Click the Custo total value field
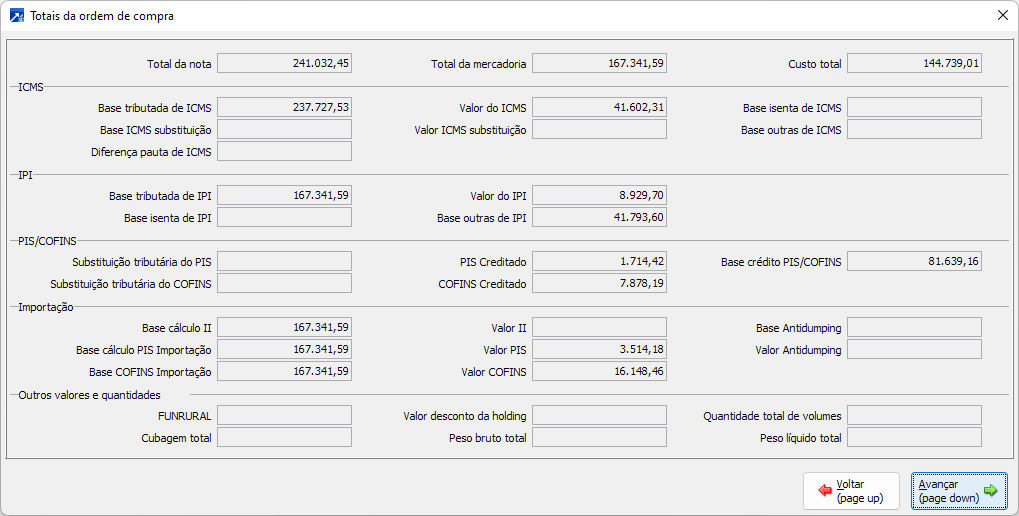 tap(914, 63)
